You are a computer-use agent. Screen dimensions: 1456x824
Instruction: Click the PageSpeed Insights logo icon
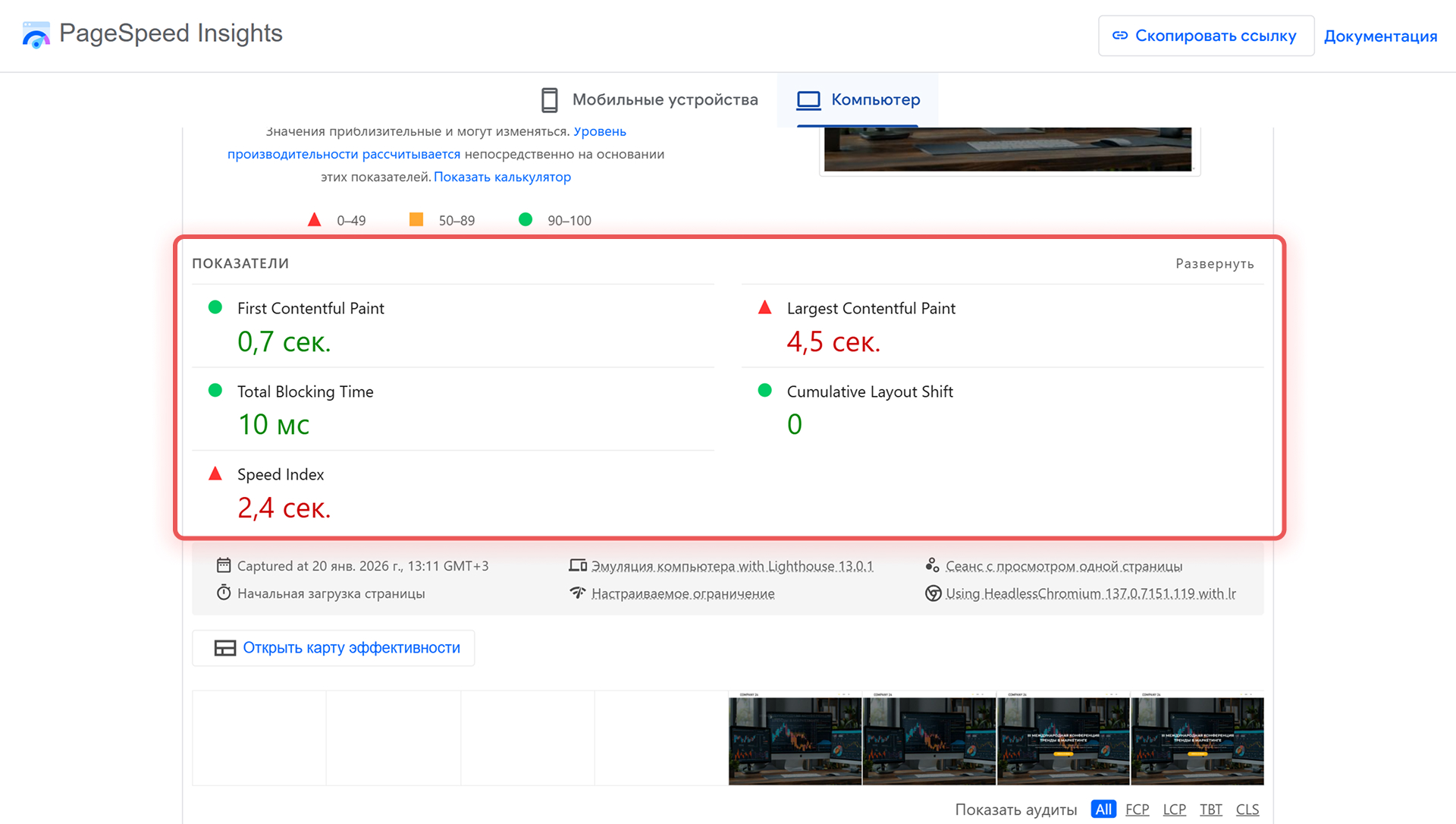point(36,35)
